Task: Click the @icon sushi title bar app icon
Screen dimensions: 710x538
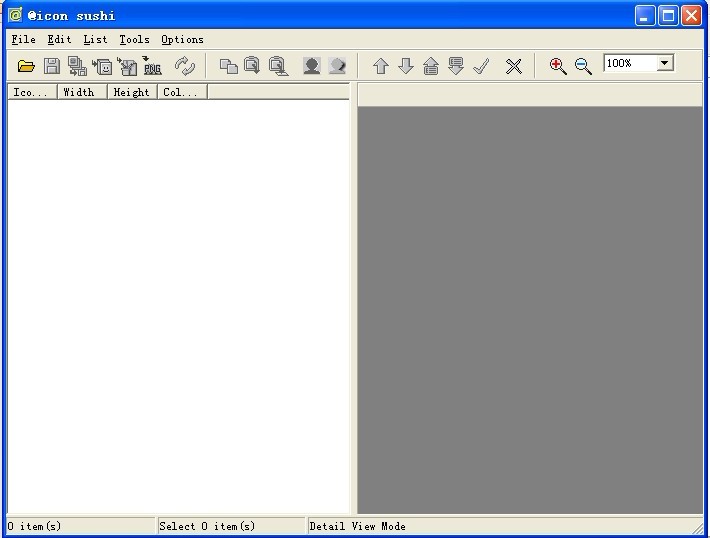Action: tap(15, 15)
